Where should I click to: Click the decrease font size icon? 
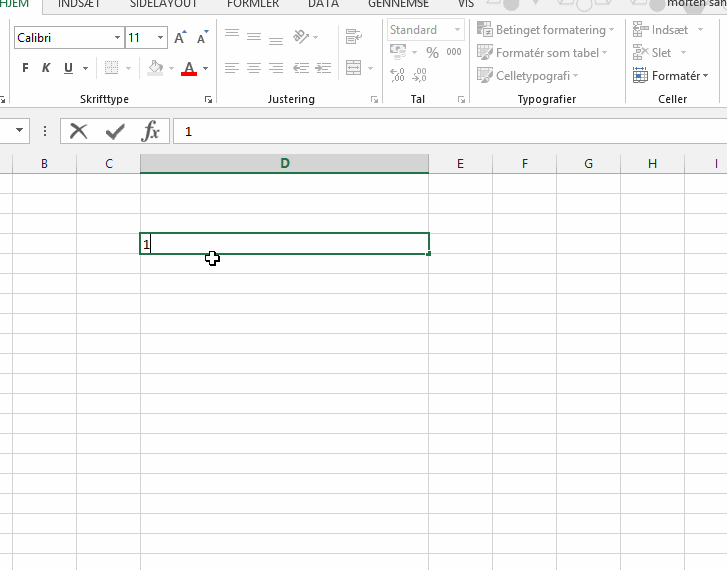(202, 38)
